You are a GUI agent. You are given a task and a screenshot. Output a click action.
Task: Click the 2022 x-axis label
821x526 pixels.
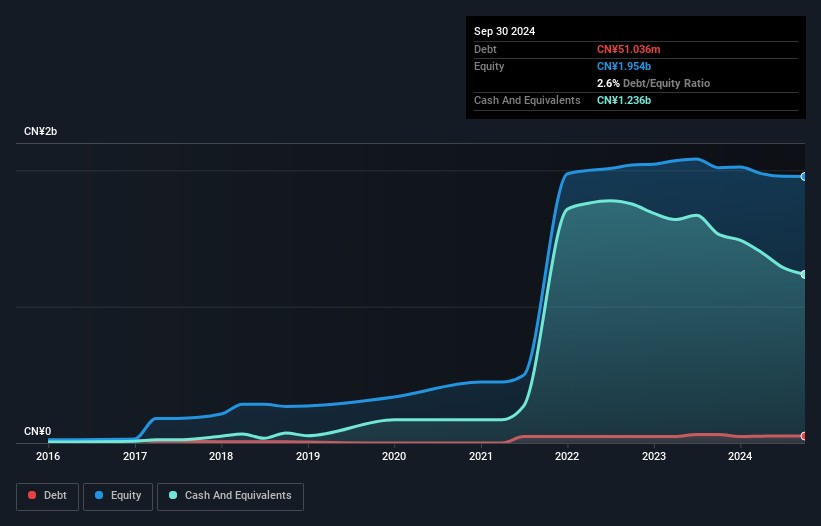coord(567,456)
